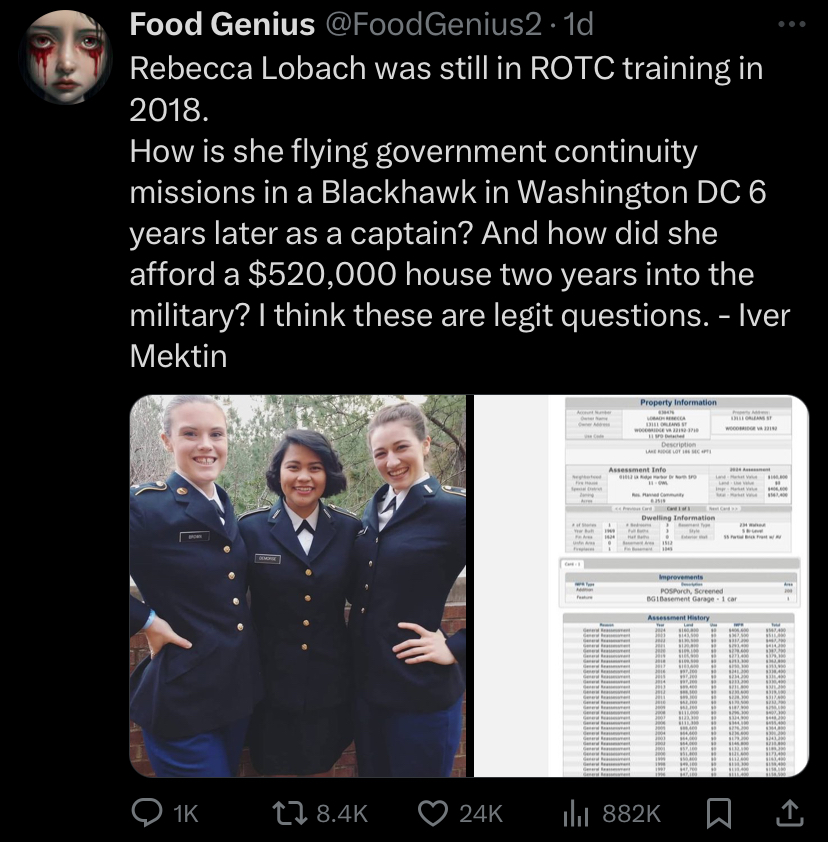Open the photo of three cadets
828x842 pixels.
pyautogui.click(x=298, y=586)
